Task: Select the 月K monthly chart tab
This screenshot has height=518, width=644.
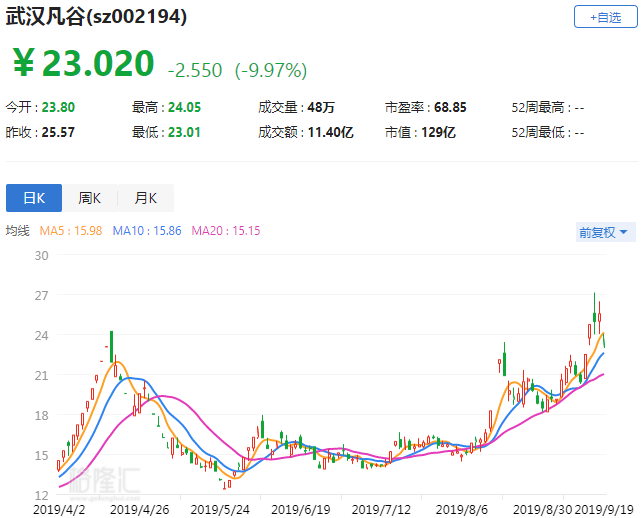Action: point(146,198)
